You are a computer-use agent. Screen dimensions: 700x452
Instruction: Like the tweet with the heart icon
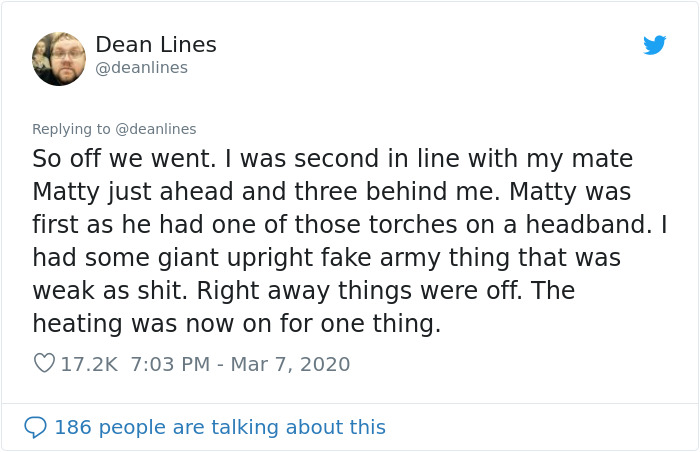click(x=44, y=364)
